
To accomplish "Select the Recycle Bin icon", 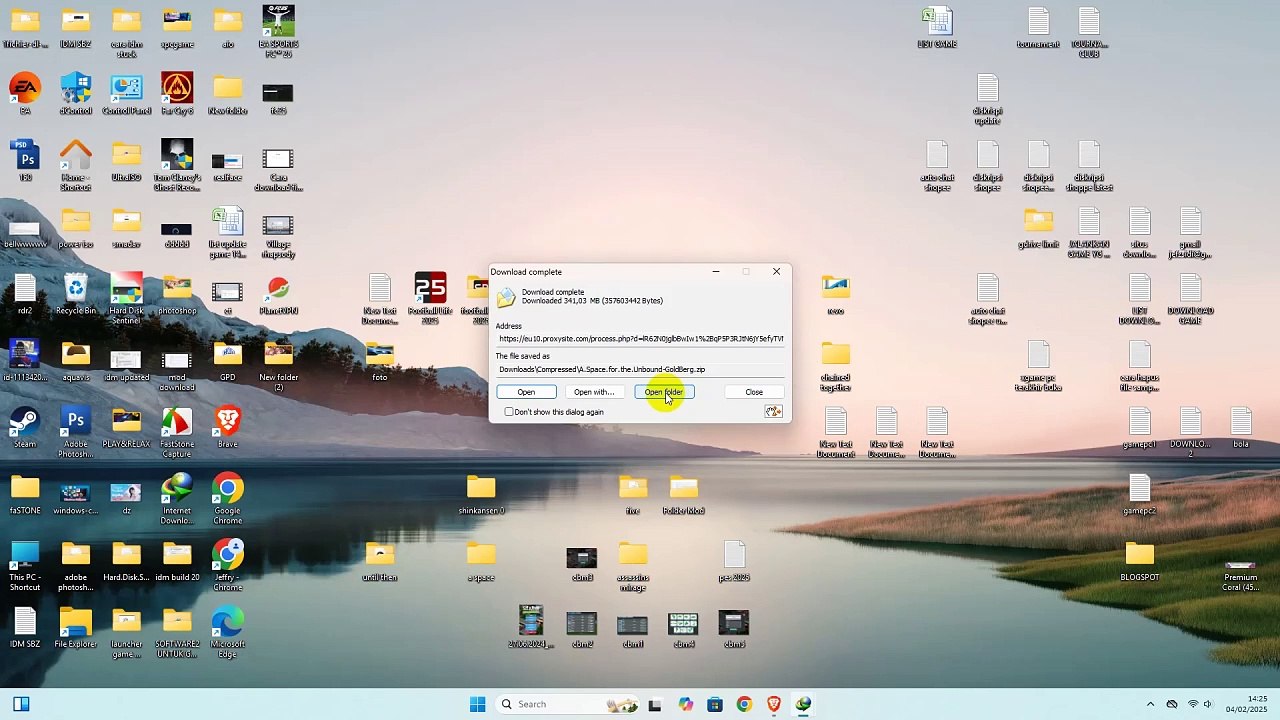I will tap(76, 294).
